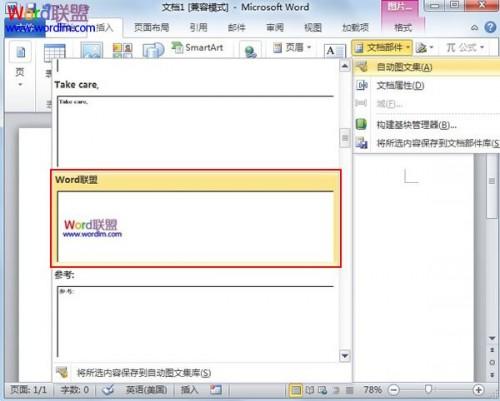Switch to Draft view
Screen dimensions: 500x401
click(x=349, y=390)
